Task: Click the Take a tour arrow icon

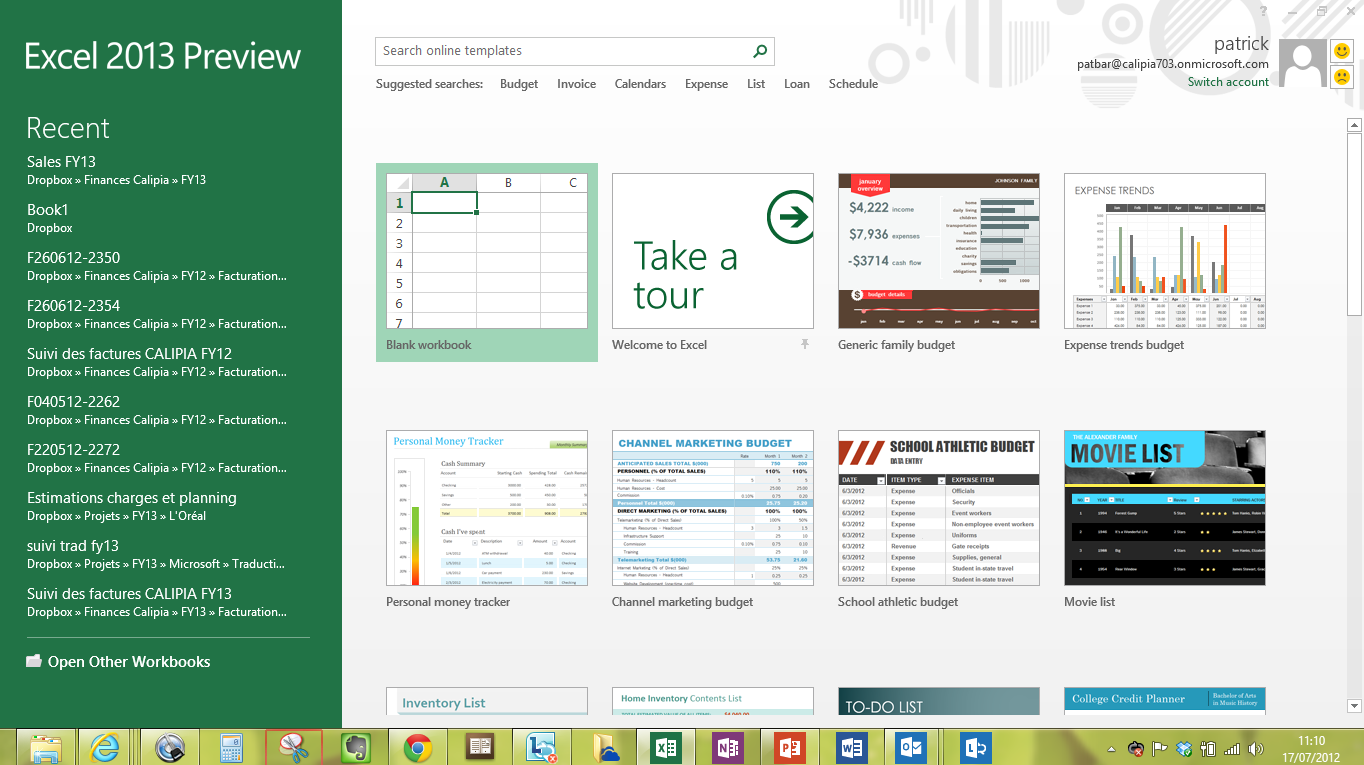Action: [x=790, y=217]
